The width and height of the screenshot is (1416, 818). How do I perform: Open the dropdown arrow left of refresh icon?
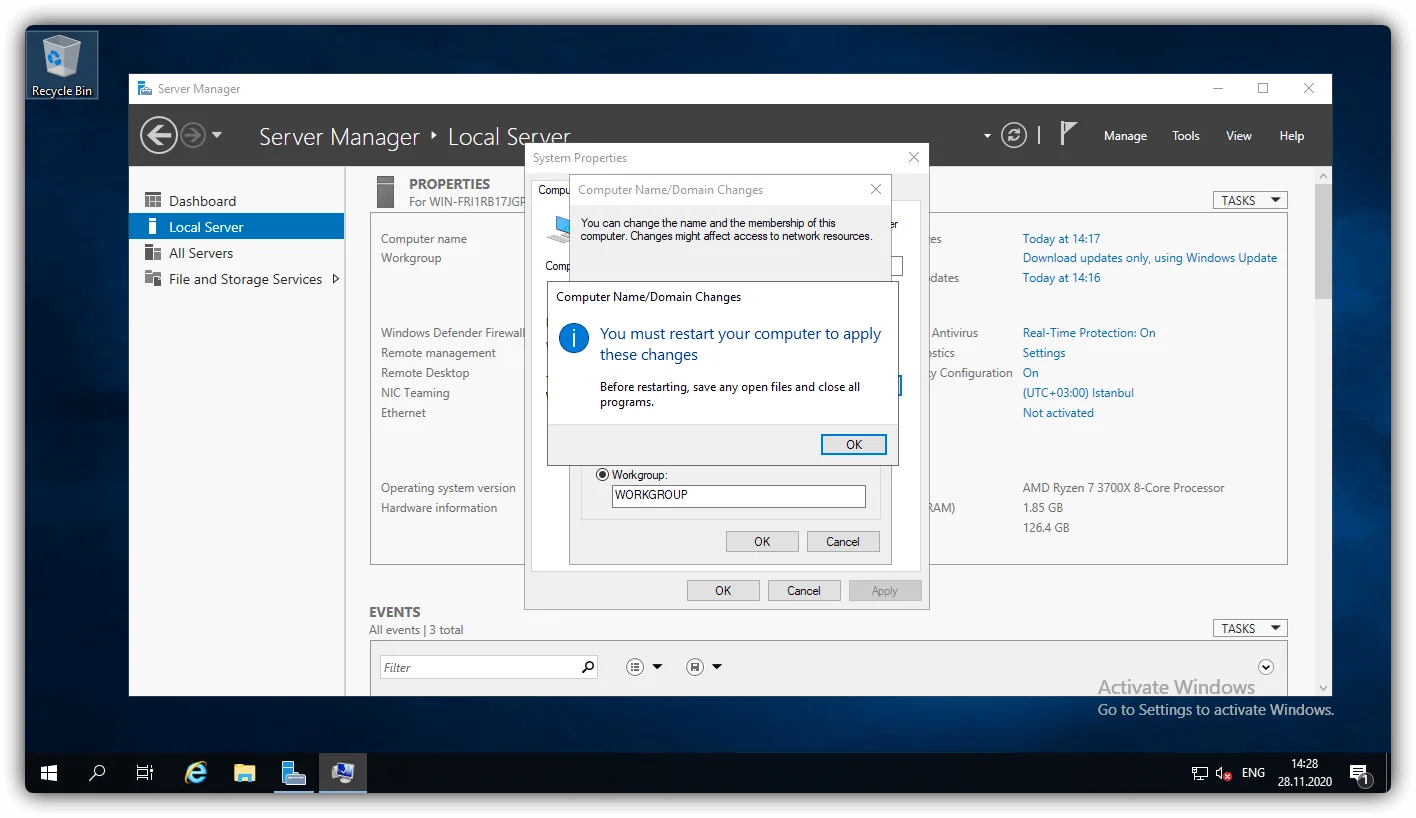[987, 136]
